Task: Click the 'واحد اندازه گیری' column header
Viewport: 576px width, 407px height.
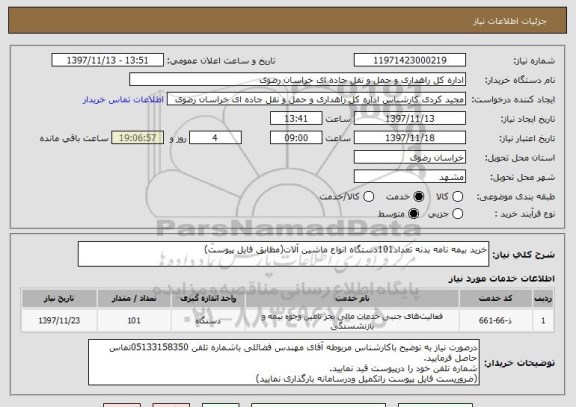Action: click(208, 298)
